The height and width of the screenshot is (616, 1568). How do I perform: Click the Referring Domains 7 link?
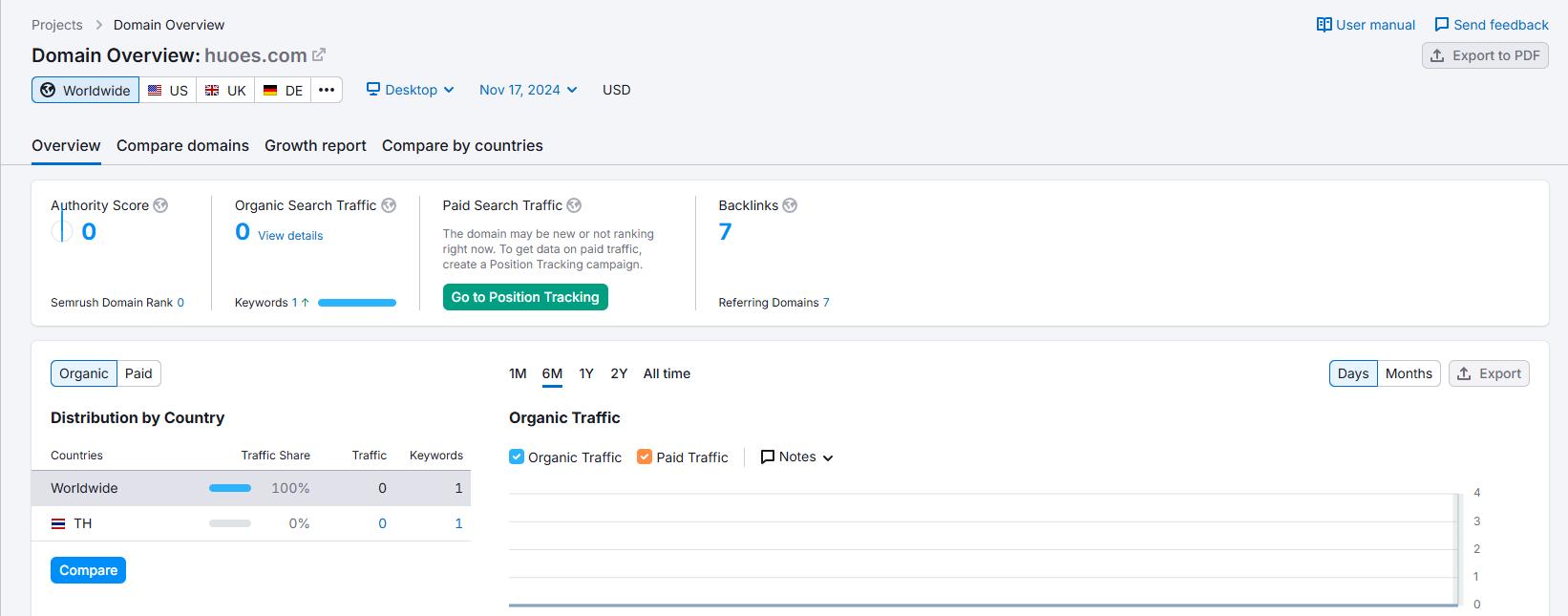[x=826, y=303]
